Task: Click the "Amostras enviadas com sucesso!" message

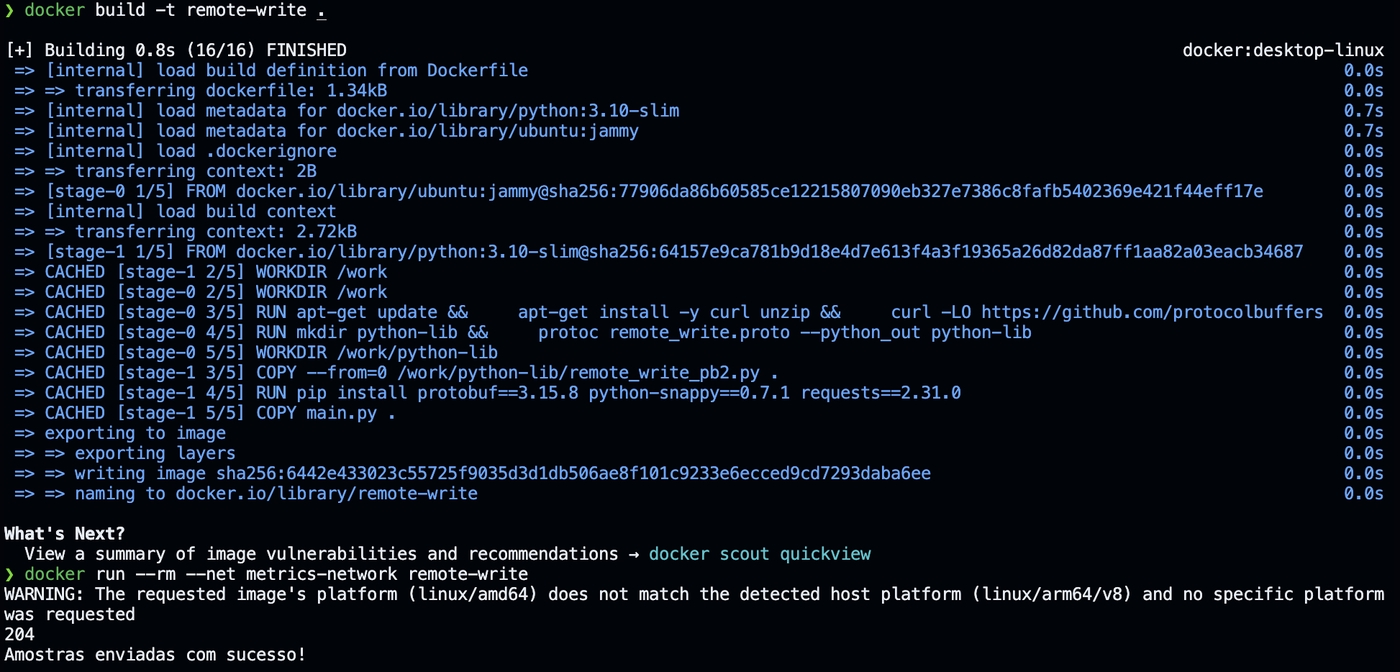Action: click(155, 655)
